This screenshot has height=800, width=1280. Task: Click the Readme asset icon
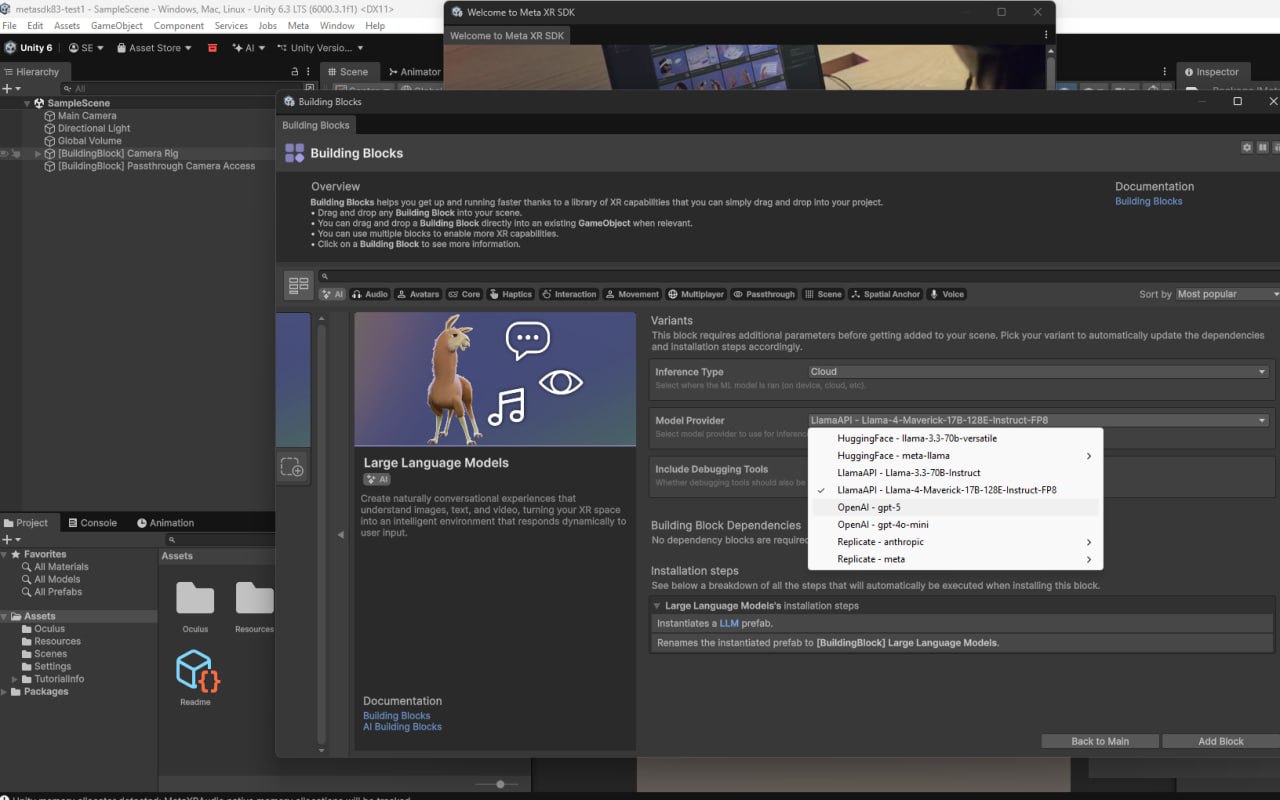click(x=196, y=671)
